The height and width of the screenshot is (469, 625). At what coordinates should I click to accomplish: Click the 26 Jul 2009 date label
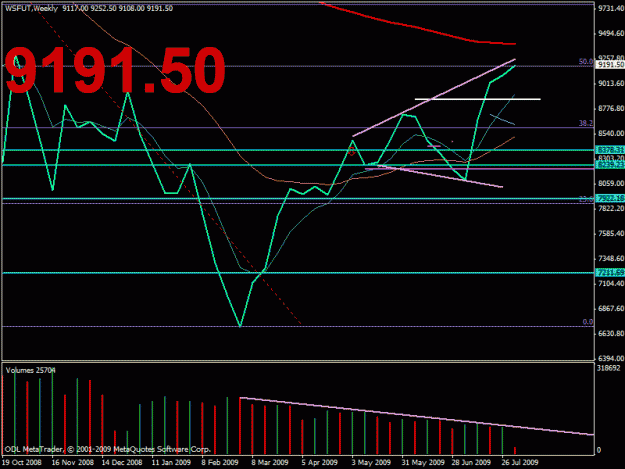pos(520,462)
